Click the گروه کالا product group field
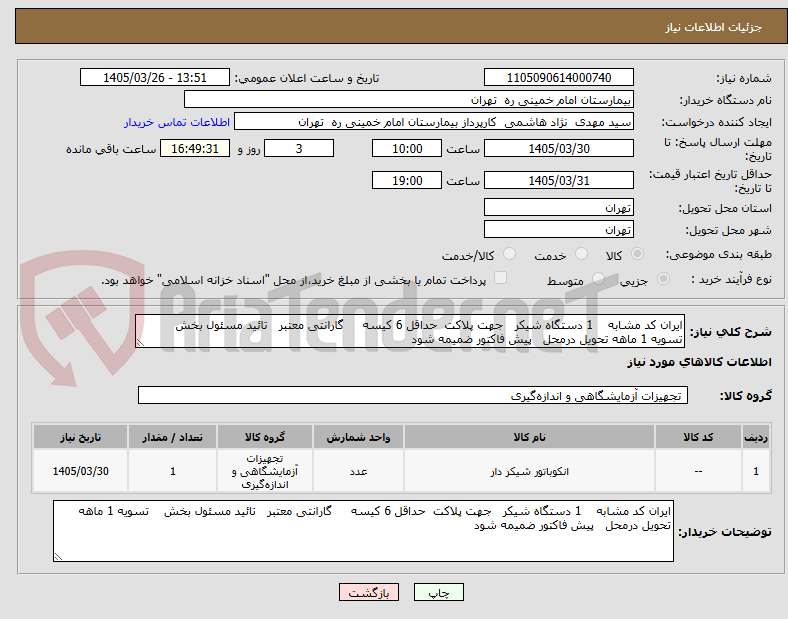This screenshot has width=788, height=619. pyautogui.click(x=413, y=396)
